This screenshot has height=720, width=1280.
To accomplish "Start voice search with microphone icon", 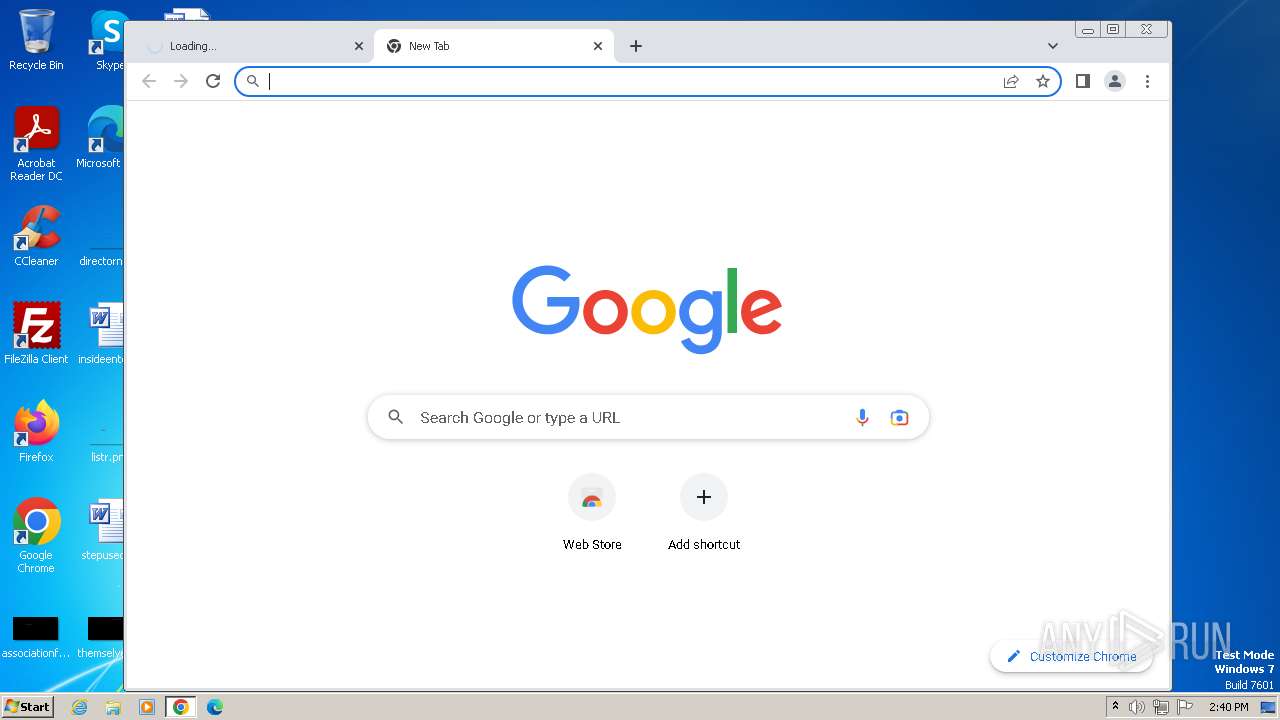I will tap(862, 417).
